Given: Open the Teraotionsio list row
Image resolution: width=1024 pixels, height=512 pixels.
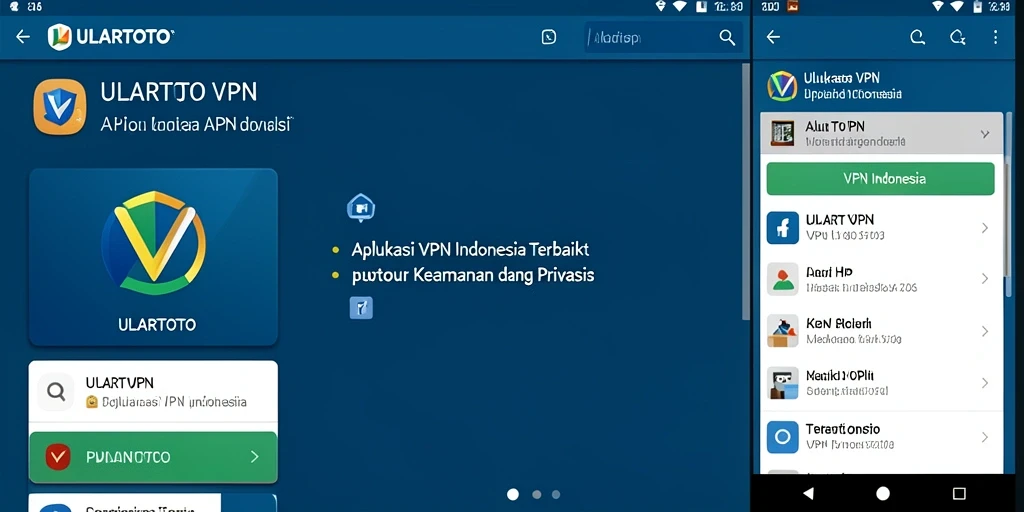Looking at the screenshot, I should pyautogui.click(x=882, y=437).
